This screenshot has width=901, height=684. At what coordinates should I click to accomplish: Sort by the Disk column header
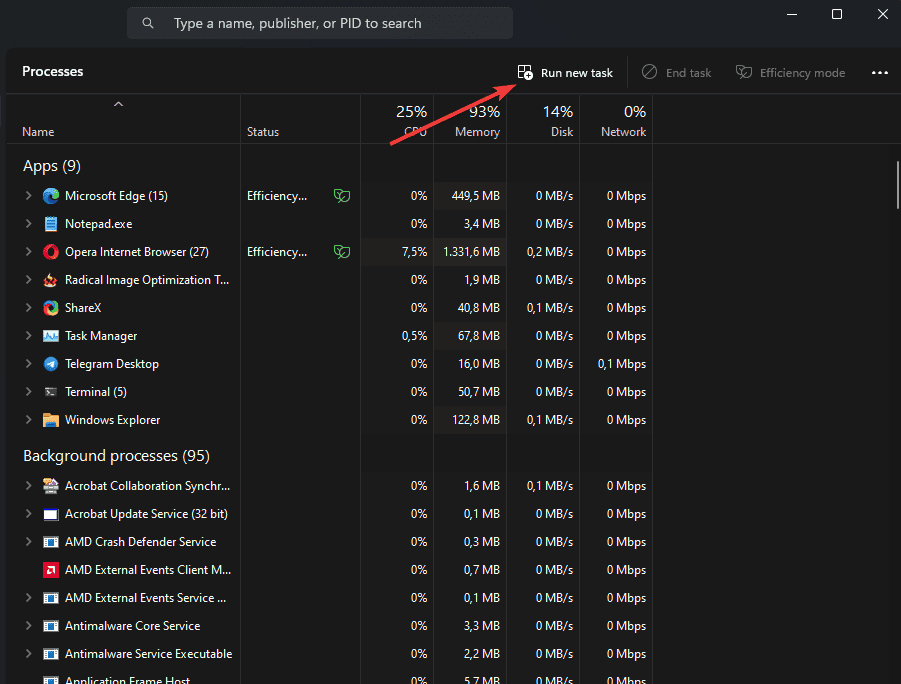[x=543, y=120]
